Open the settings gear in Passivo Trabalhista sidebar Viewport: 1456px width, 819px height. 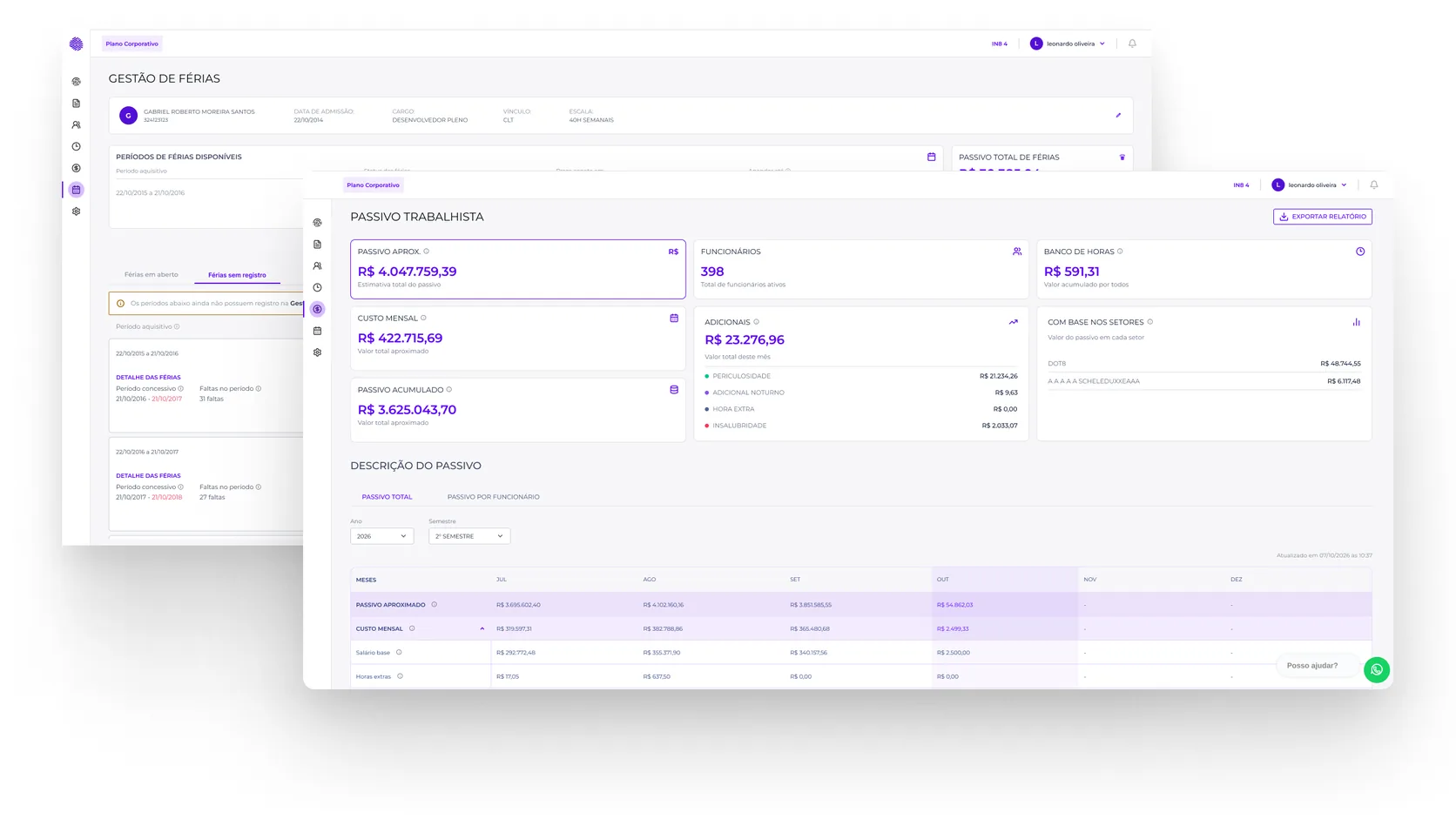(x=317, y=352)
